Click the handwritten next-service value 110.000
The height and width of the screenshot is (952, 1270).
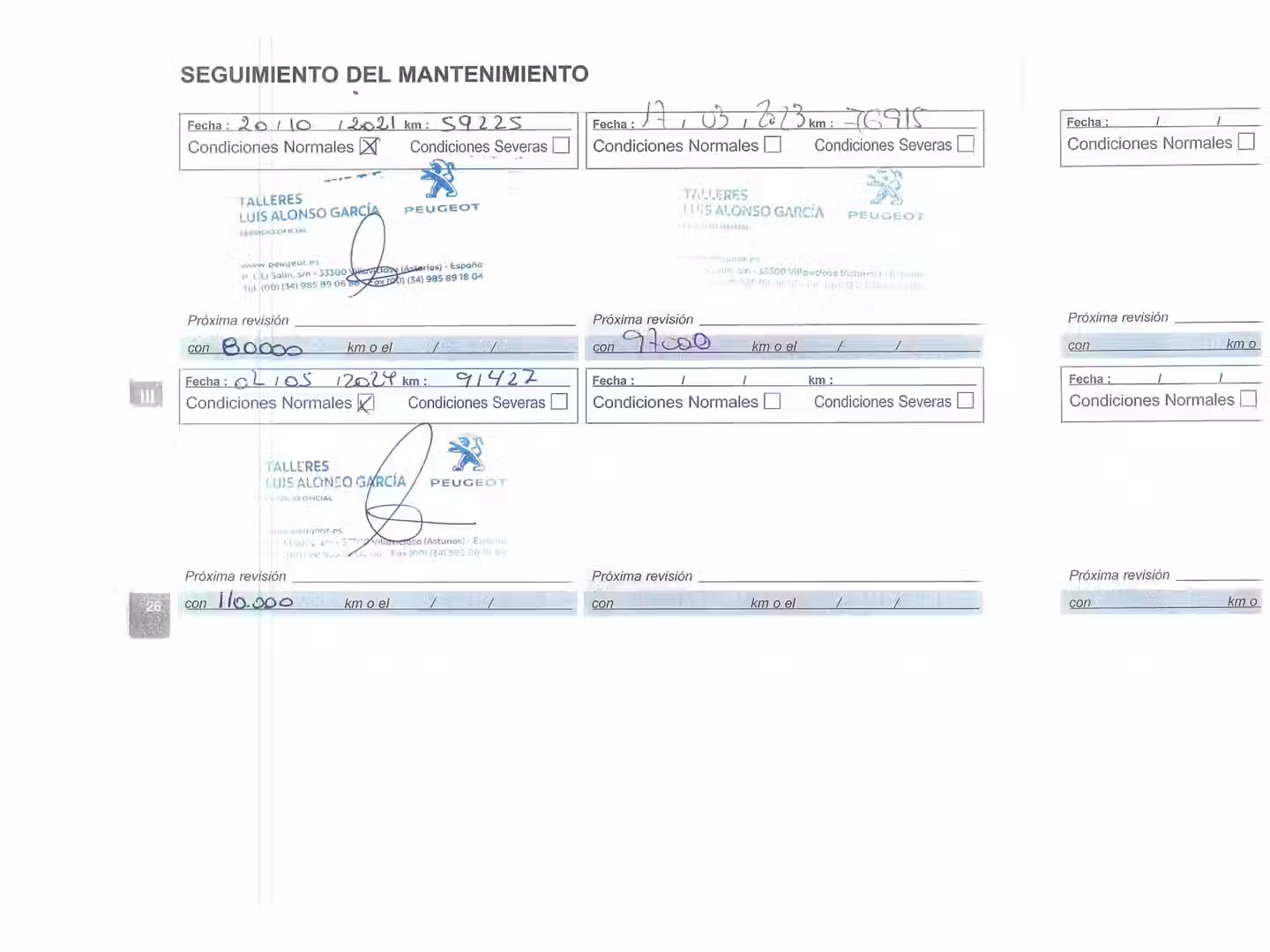[x=256, y=601]
